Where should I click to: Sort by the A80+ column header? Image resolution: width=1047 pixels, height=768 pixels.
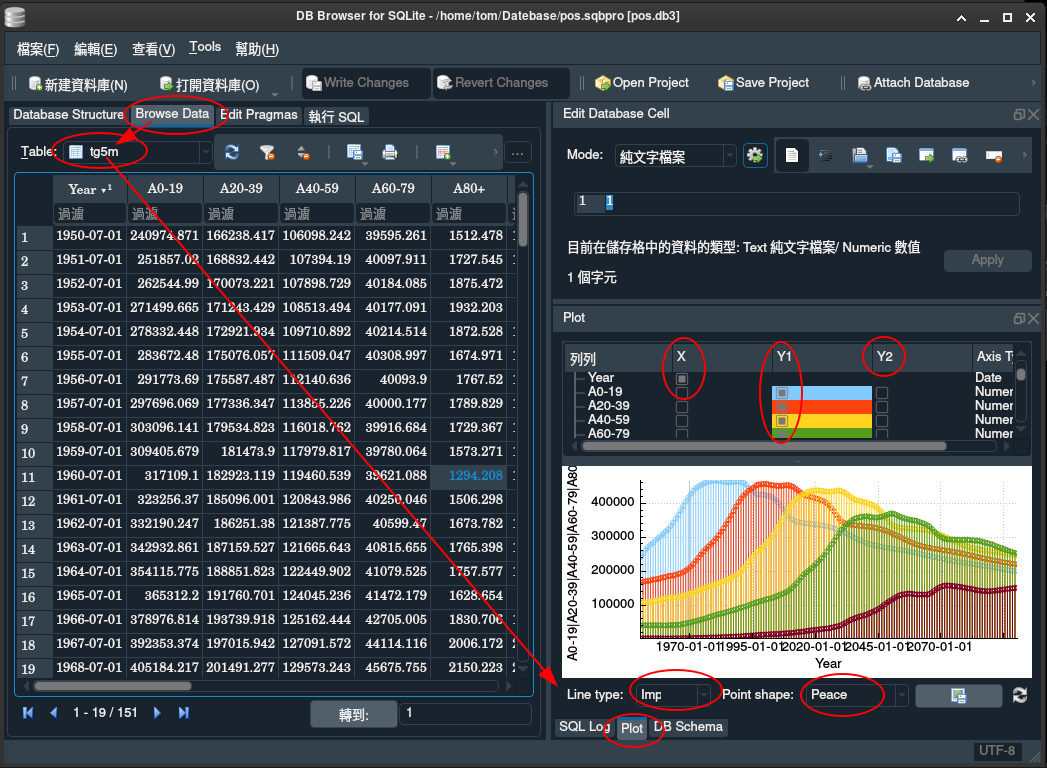(x=469, y=189)
